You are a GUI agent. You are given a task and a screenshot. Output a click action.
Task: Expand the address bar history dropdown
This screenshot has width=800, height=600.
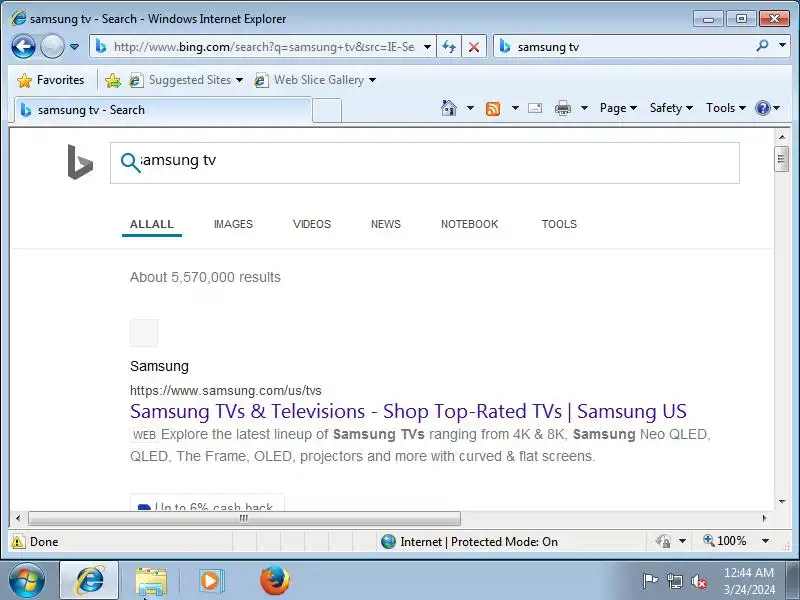pyautogui.click(x=428, y=47)
